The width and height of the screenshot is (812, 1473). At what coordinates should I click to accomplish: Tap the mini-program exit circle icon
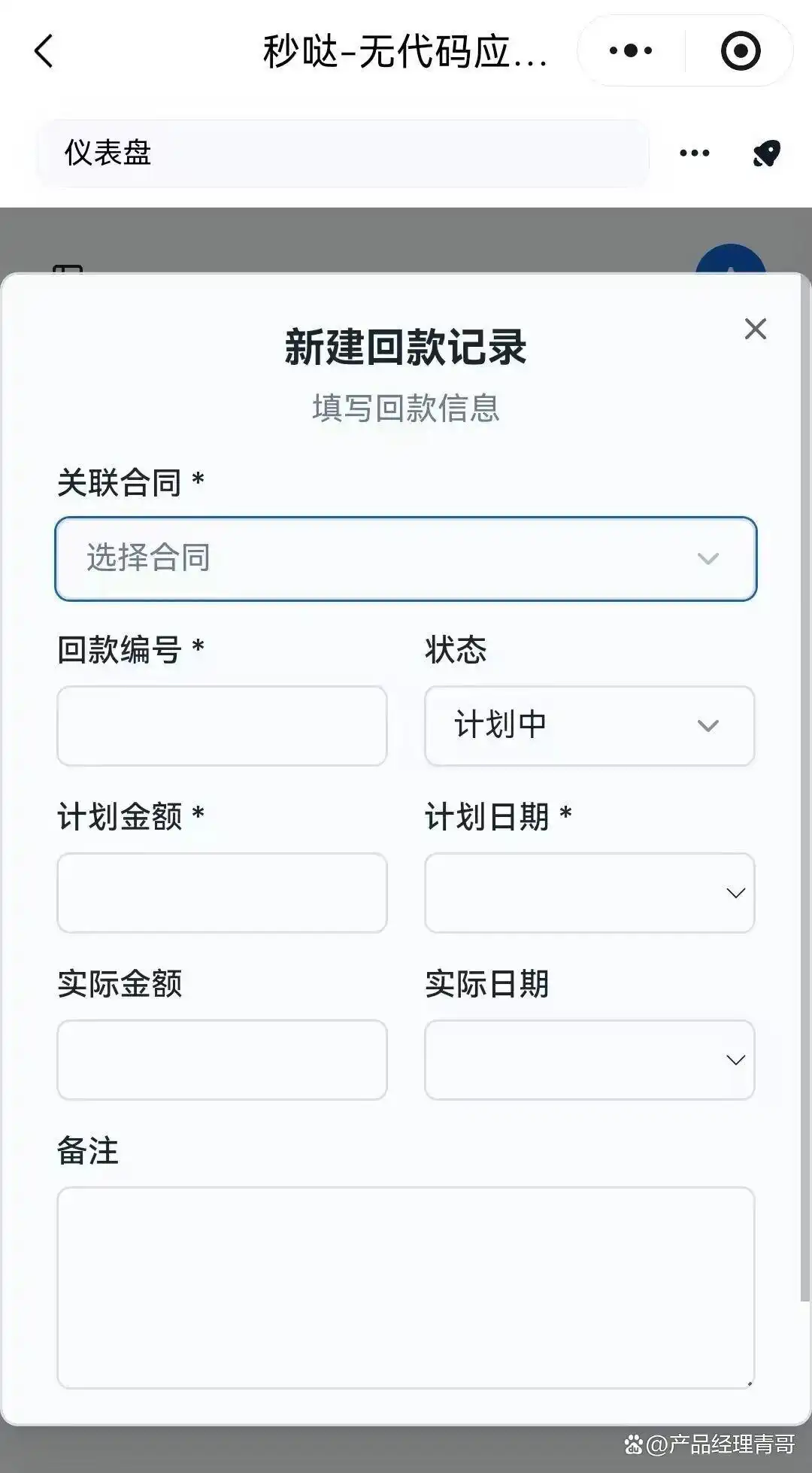[741, 50]
